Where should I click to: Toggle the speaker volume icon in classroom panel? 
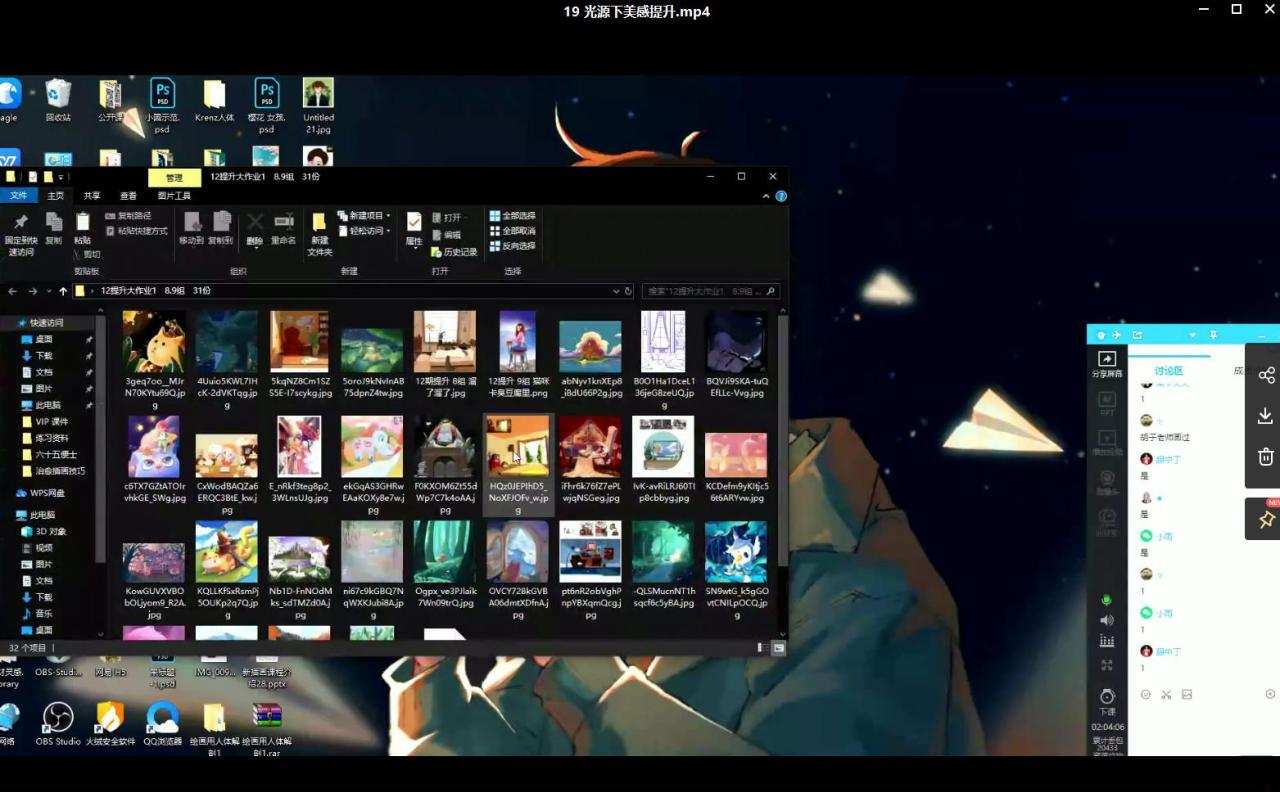click(x=1107, y=621)
